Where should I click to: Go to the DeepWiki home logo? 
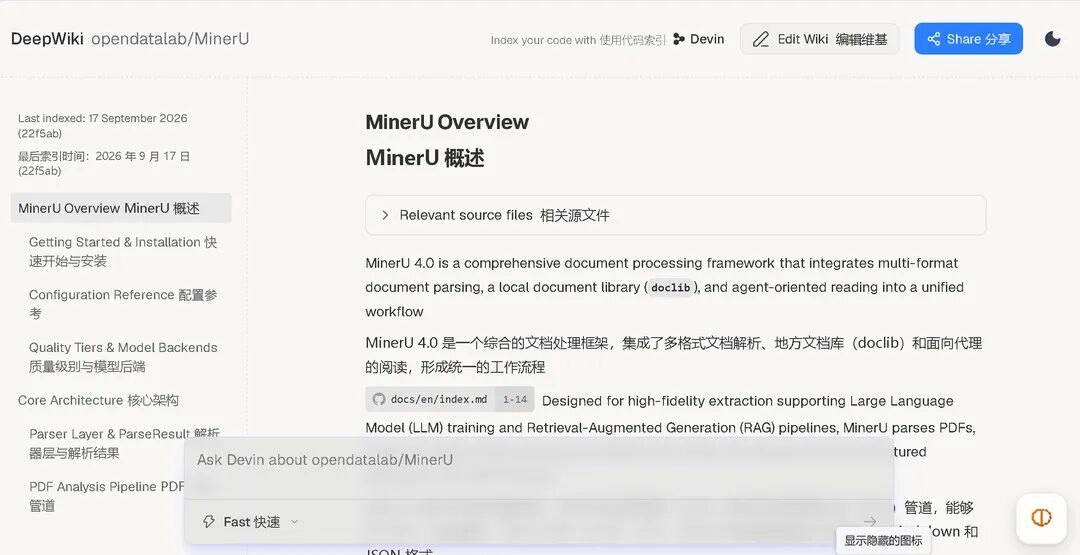(x=47, y=39)
